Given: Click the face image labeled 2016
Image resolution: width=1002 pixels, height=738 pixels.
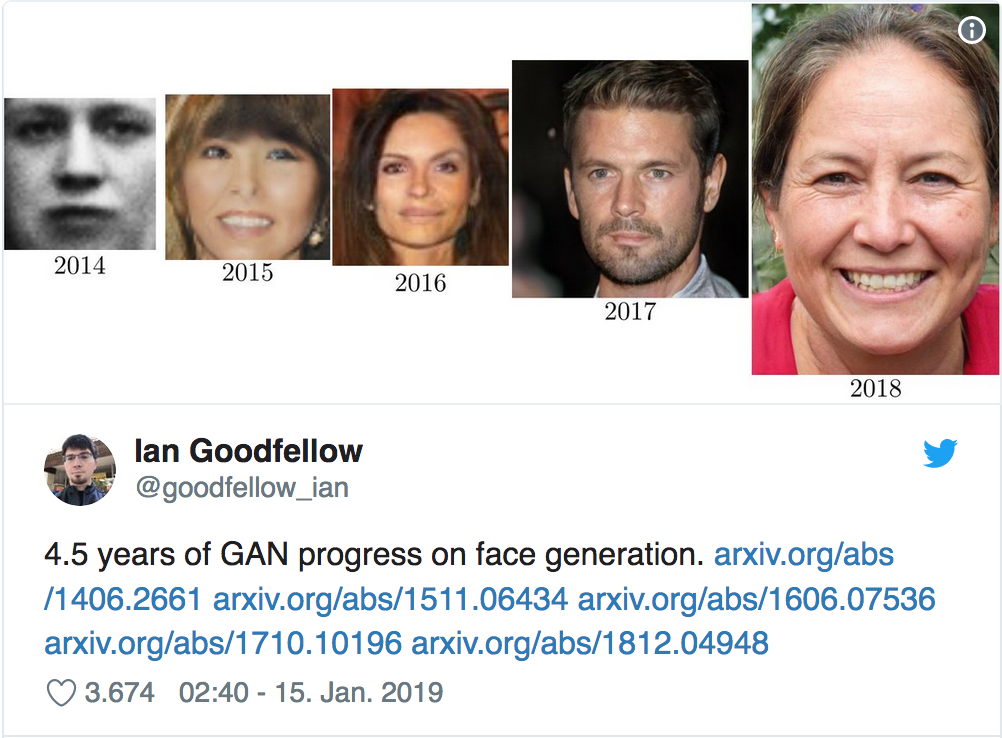Looking at the screenshot, I should coord(420,177).
